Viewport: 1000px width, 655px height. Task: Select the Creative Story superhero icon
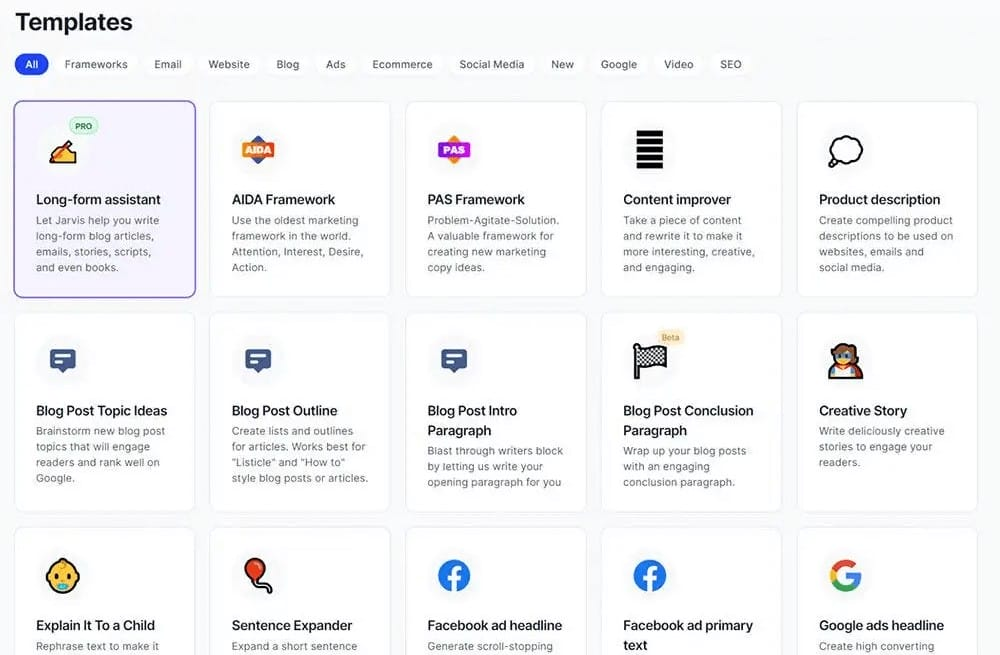(845, 361)
